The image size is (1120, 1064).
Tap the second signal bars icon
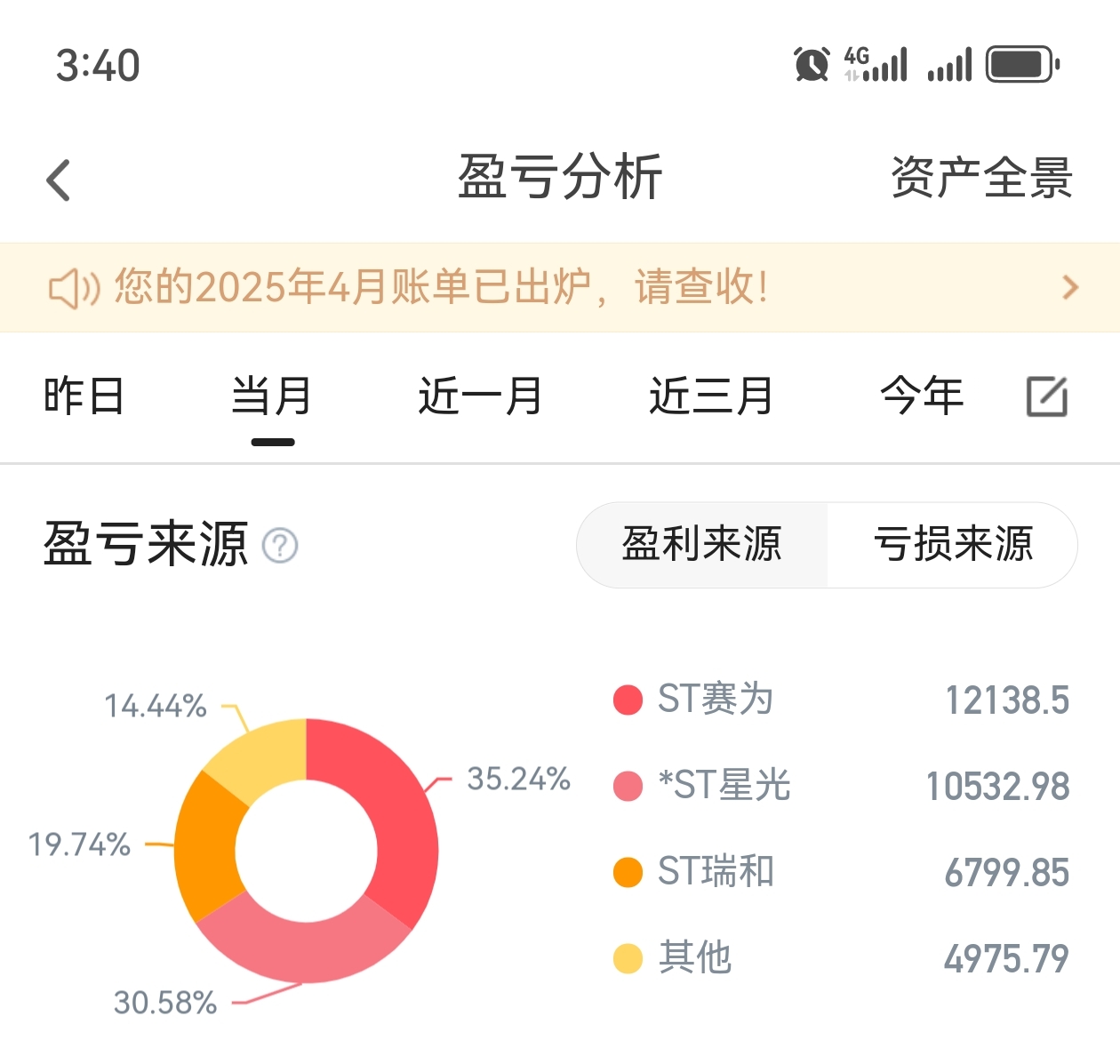pyautogui.click(x=949, y=65)
